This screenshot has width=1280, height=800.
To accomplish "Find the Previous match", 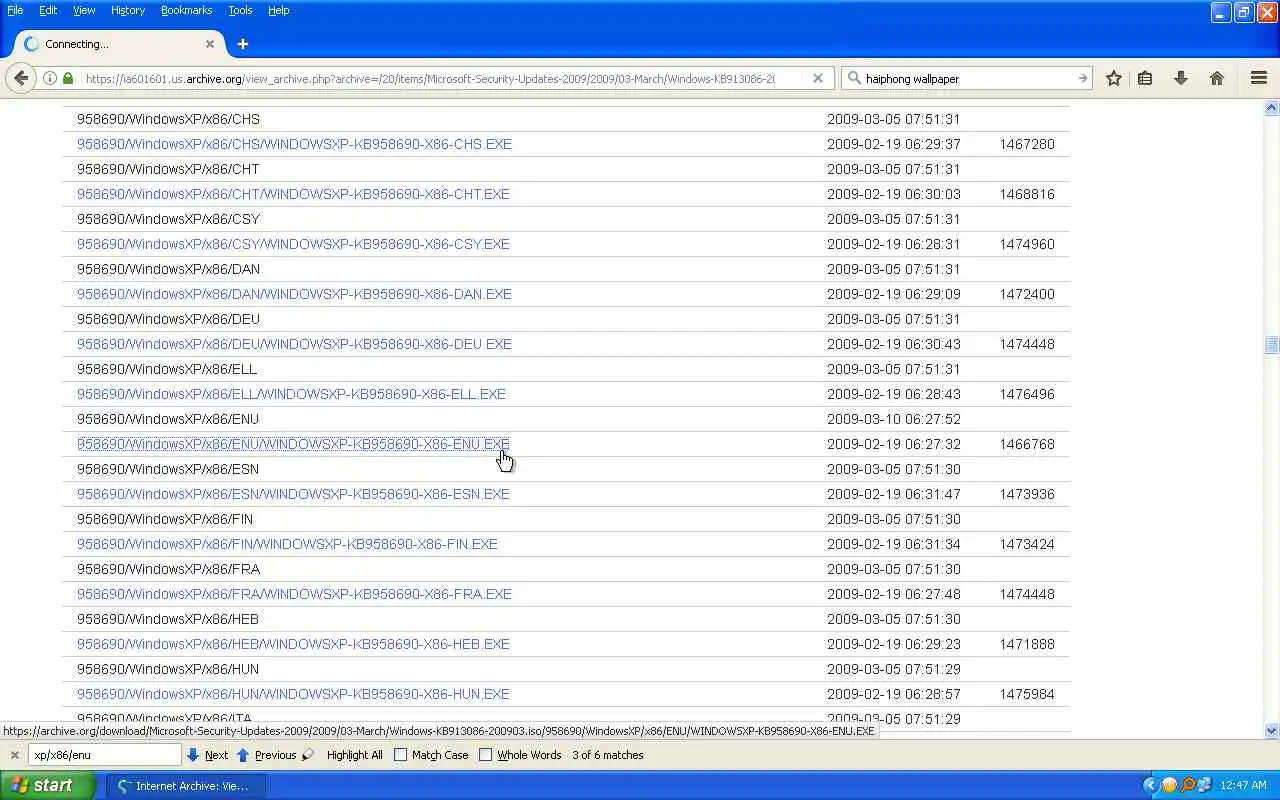I will pyautogui.click(x=266, y=755).
